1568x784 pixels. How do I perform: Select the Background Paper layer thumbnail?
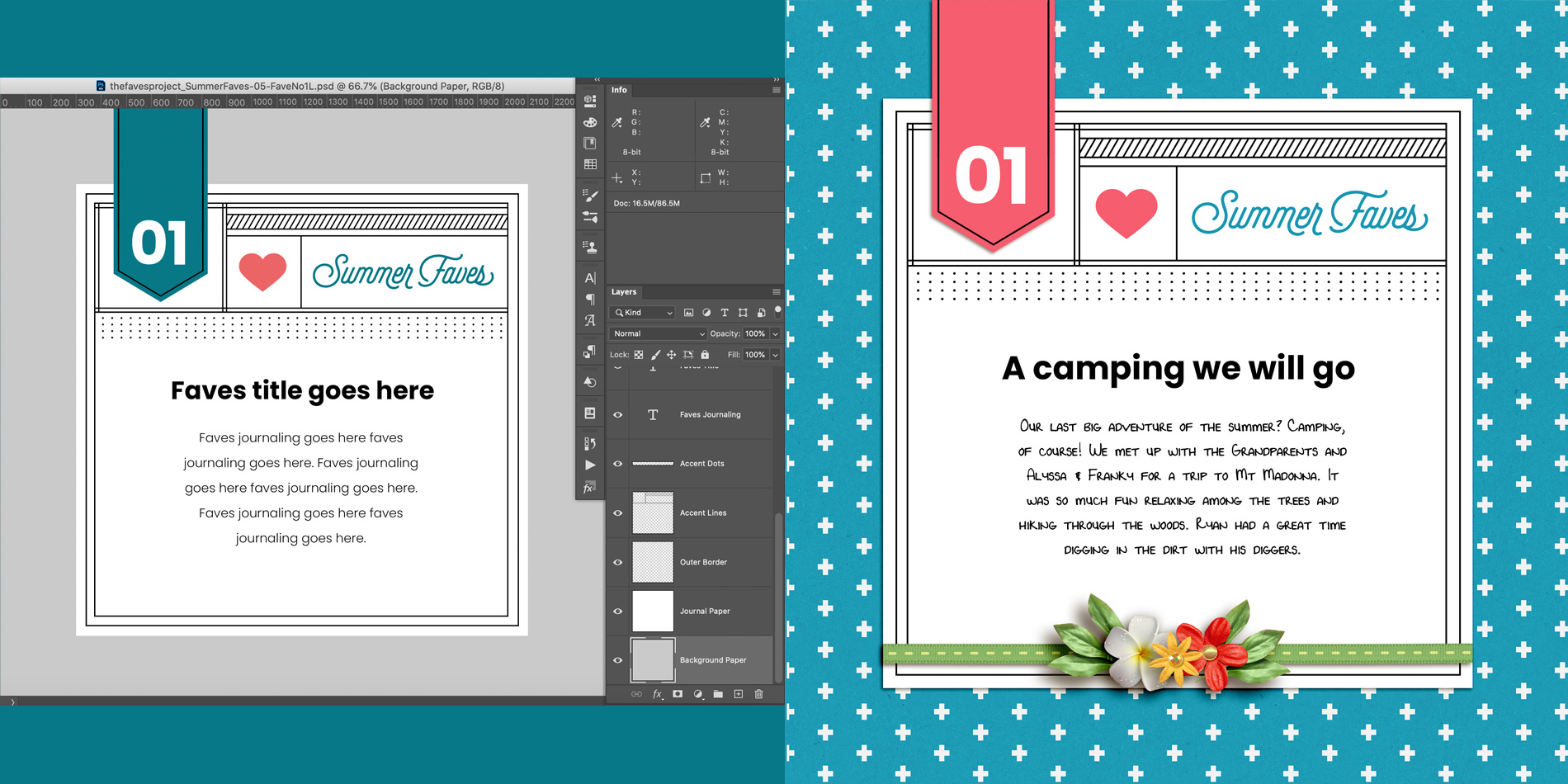pyautogui.click(x=653, y=660)
